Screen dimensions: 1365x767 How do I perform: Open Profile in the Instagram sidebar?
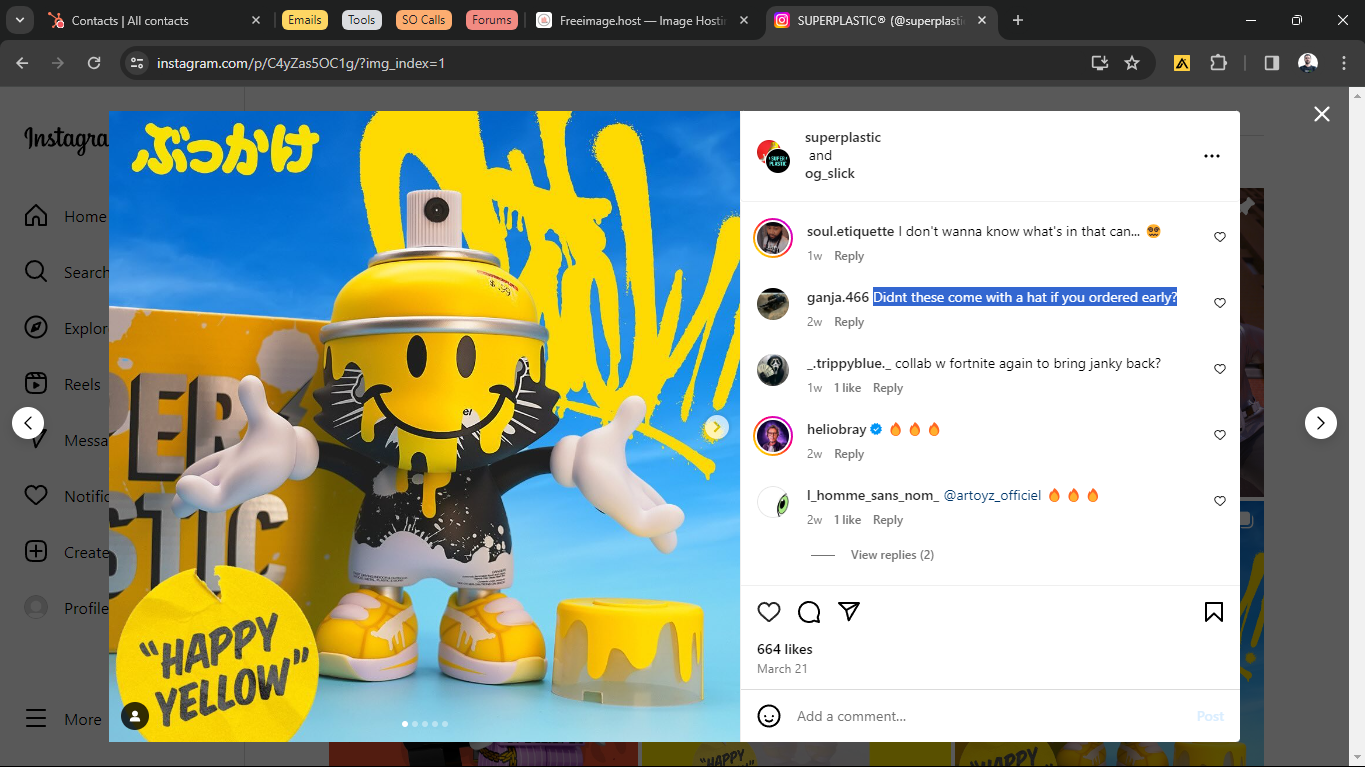point(66,608)
